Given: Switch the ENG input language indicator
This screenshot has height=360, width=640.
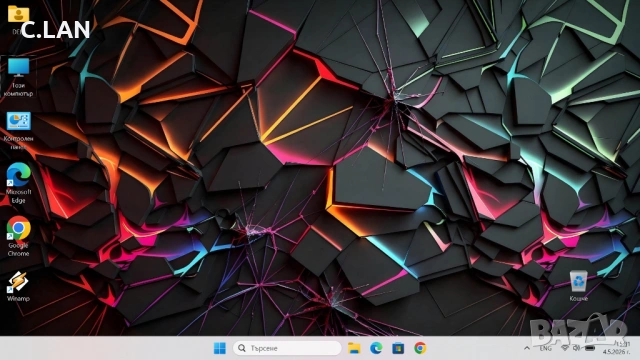Looking at the screenshot, I should pos(545,348).
